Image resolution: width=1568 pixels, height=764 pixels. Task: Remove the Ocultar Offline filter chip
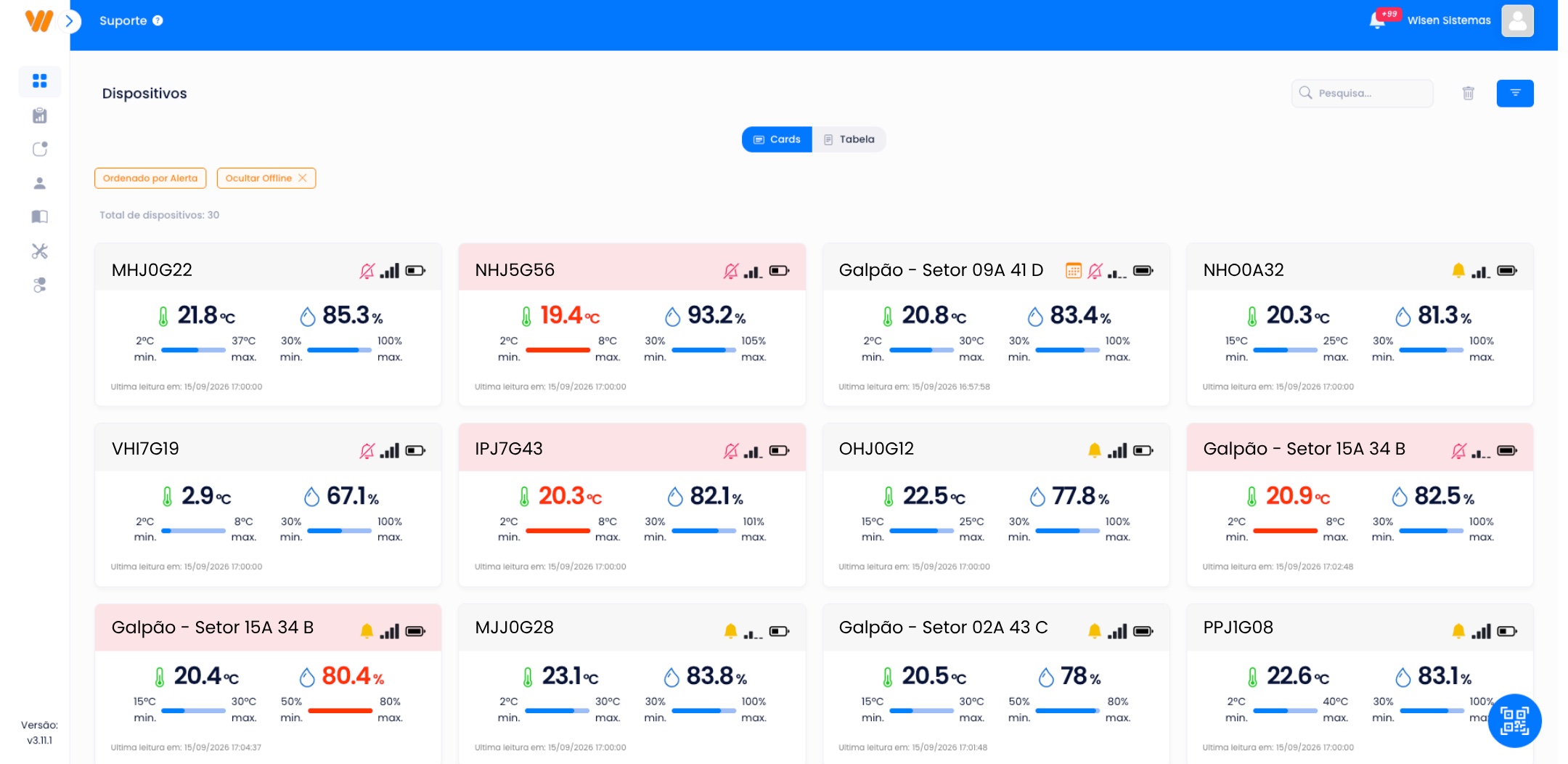point(303,178)
